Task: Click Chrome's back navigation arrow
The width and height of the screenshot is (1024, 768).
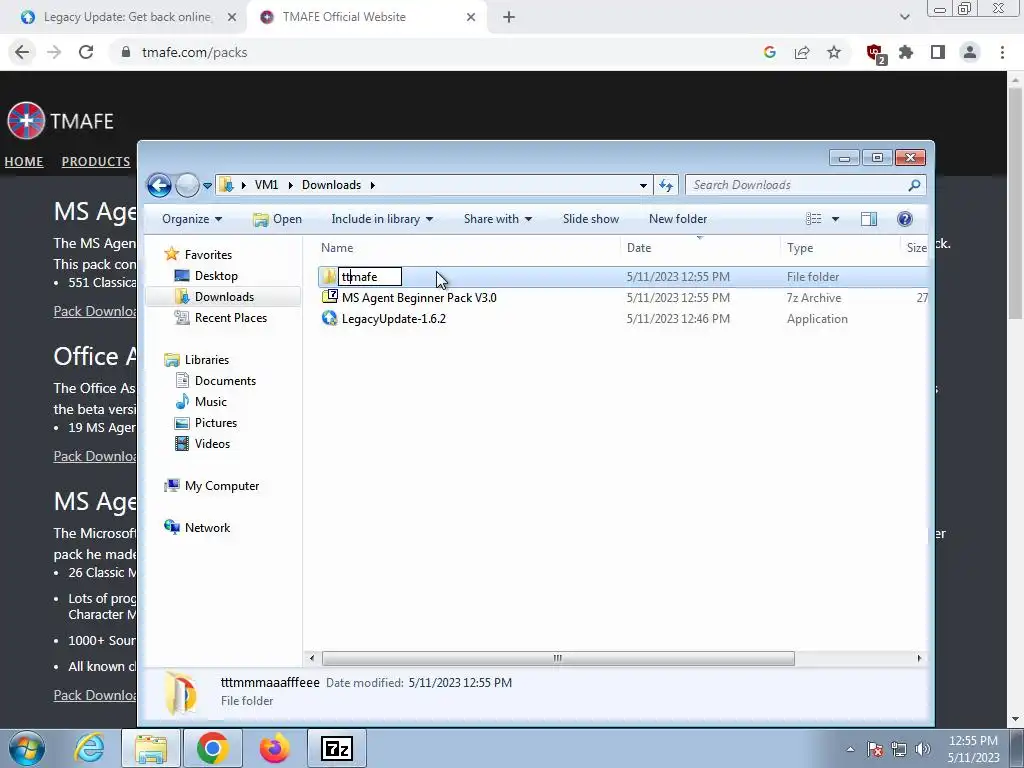Action: 22,52
